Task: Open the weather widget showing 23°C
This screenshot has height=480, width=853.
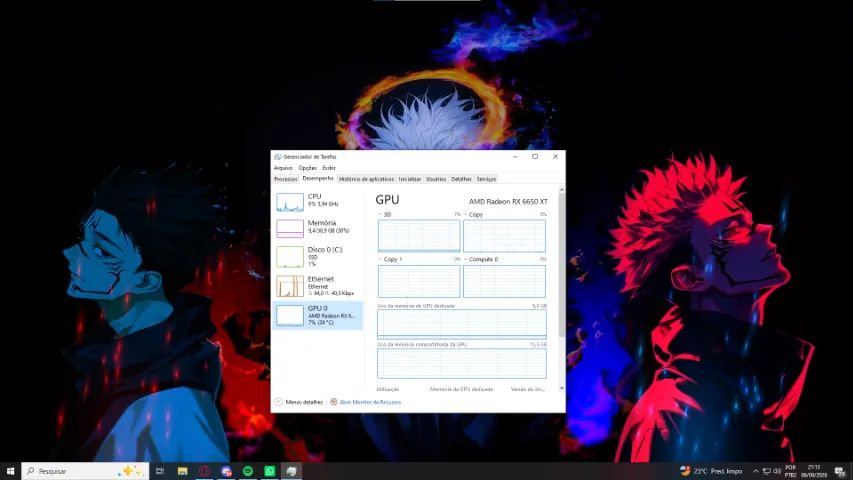Action: (x=711, y=471)
